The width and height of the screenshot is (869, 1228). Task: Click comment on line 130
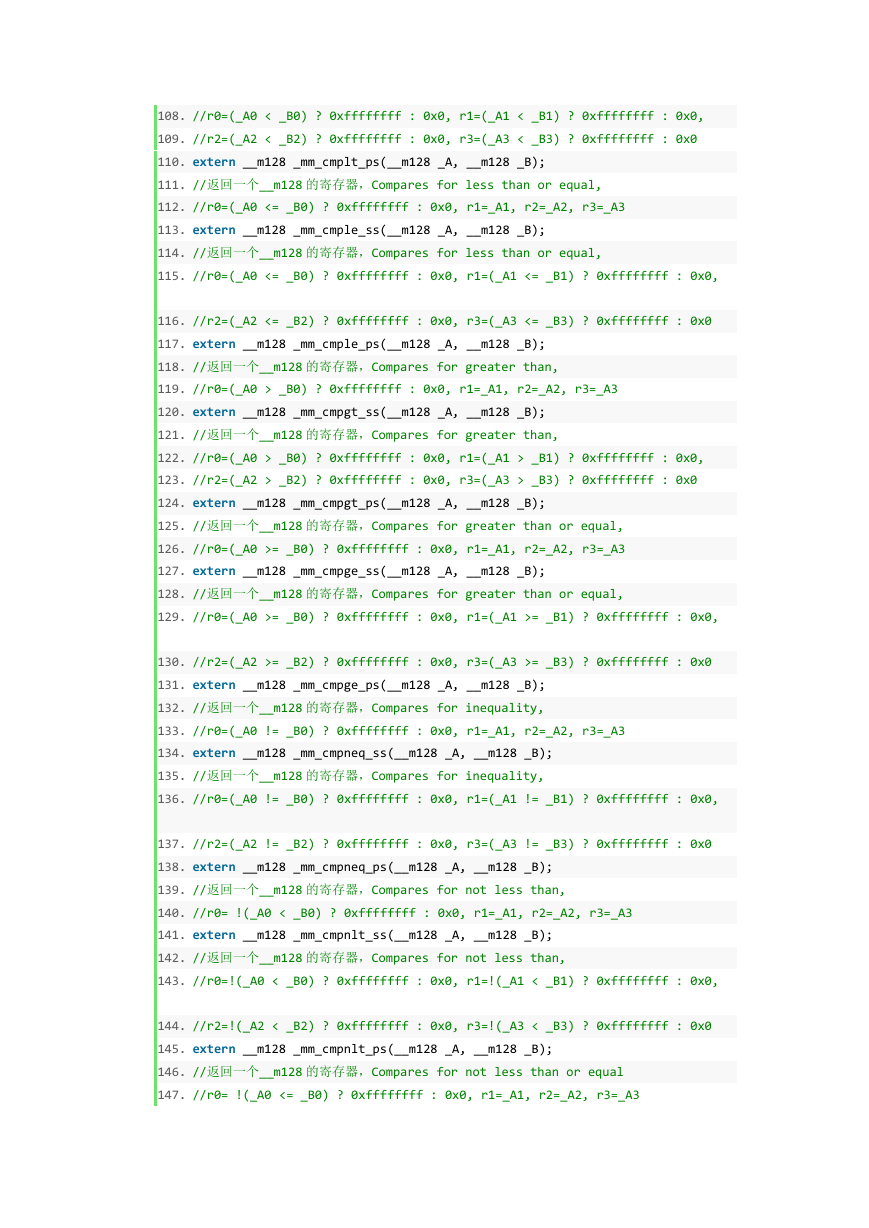click(x=452, y=662)
